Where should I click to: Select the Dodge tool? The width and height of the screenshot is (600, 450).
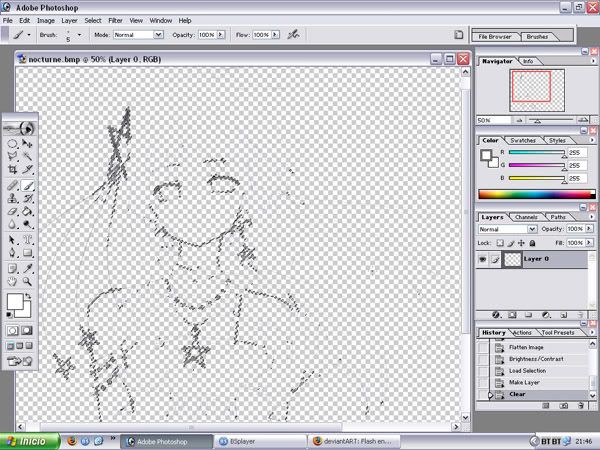[x=27, y=224]
